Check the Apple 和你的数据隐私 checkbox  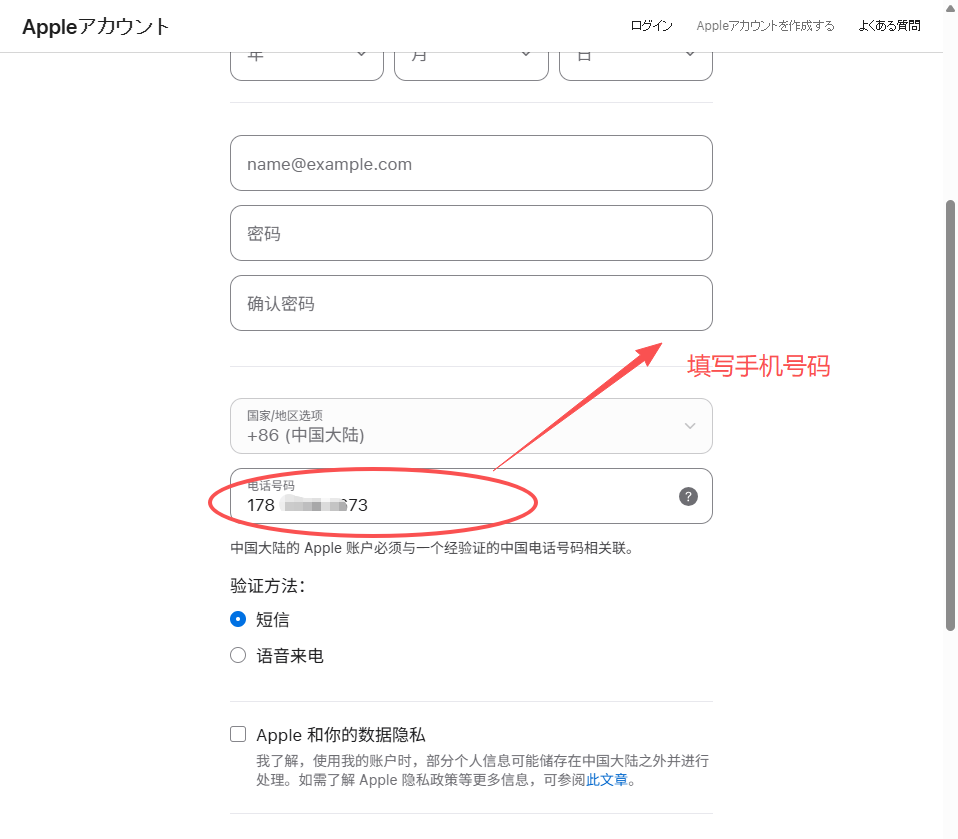coord(238,734)
